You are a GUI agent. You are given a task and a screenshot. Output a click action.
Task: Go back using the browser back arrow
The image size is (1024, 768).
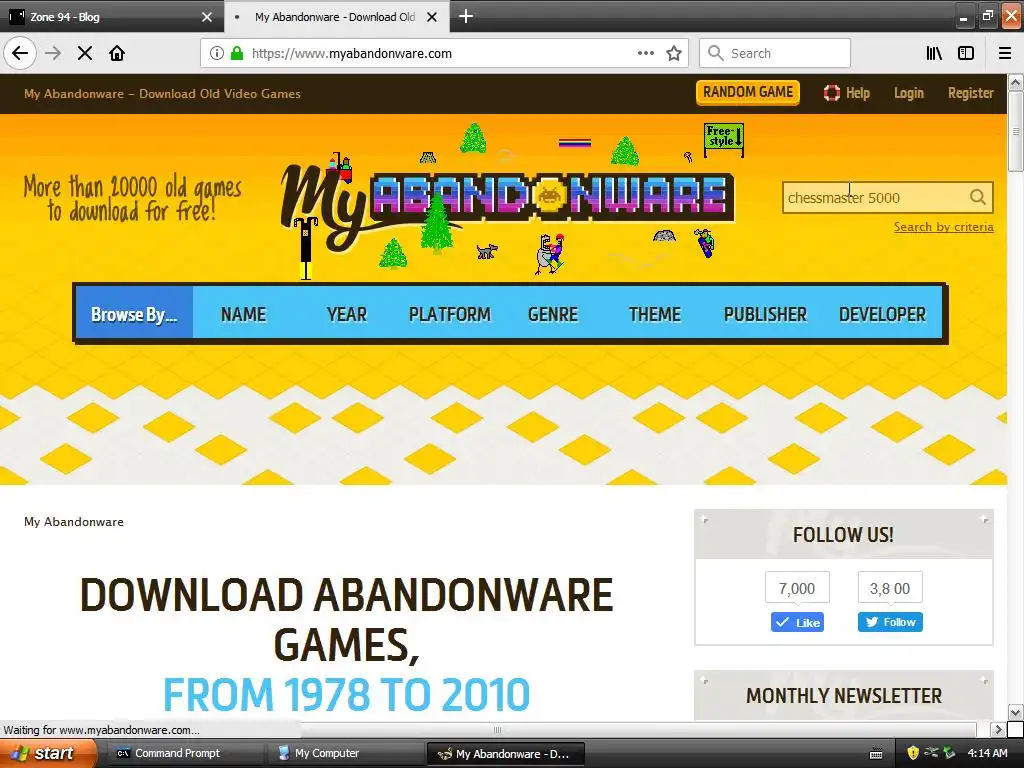[20, 53]
